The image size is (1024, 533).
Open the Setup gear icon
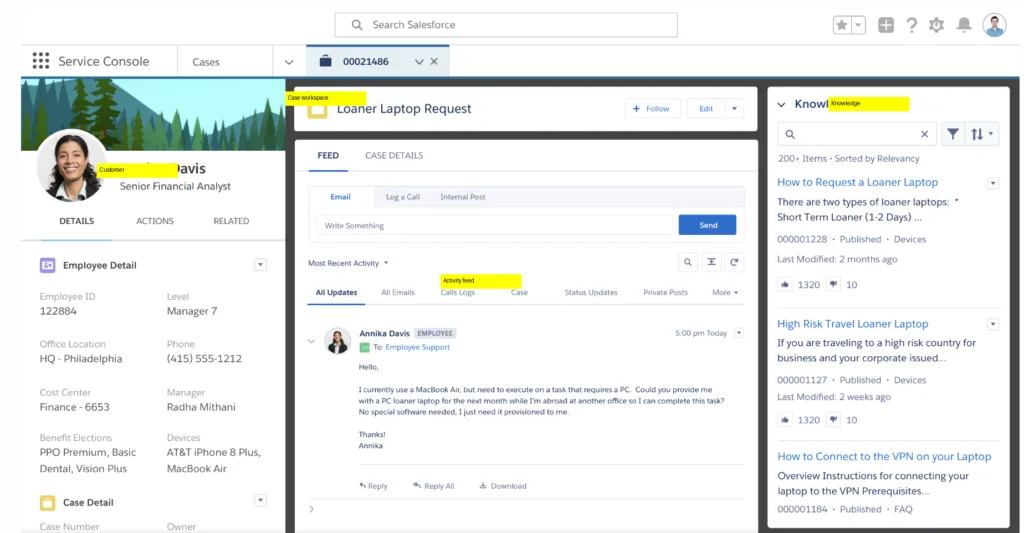click(x=936, y=25)
